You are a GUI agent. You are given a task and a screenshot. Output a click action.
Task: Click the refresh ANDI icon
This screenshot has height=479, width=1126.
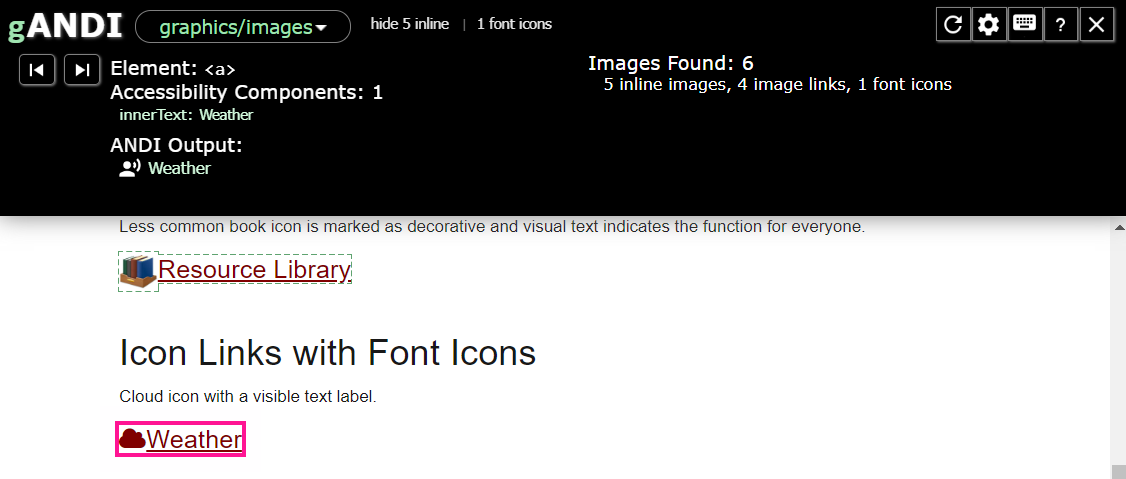click(953, 25)
